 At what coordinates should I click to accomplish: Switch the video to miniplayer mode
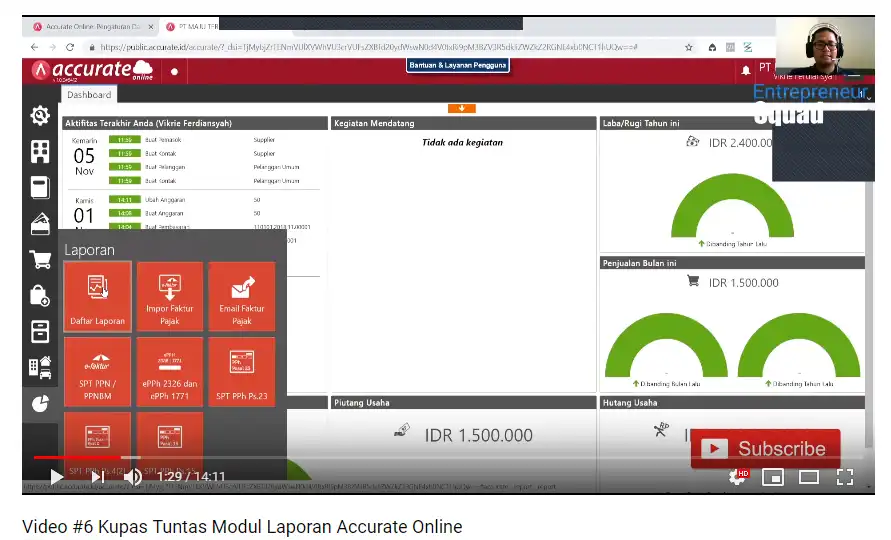coord(773,477)
